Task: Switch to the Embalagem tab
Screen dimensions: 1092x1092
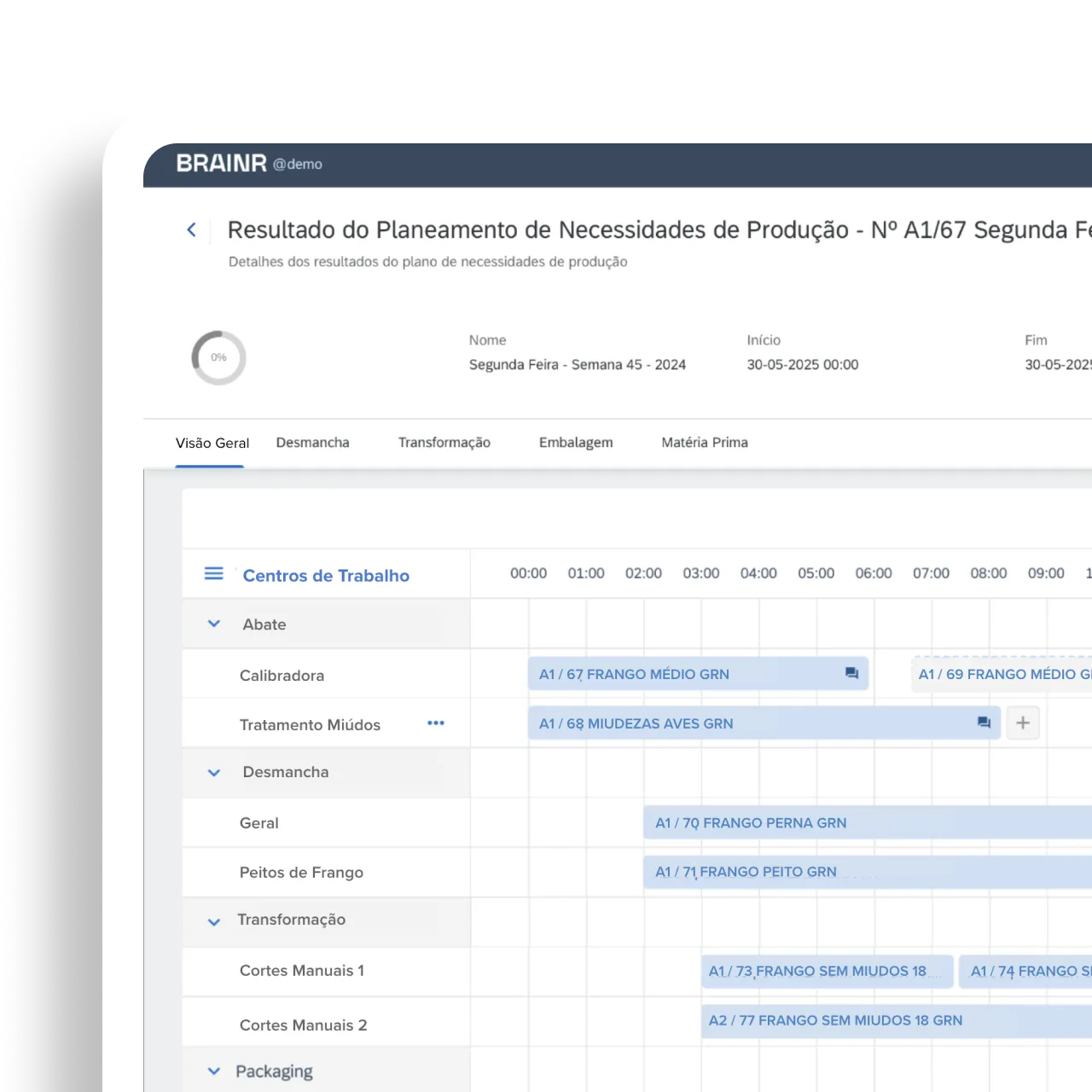Action: coord(576,442)
